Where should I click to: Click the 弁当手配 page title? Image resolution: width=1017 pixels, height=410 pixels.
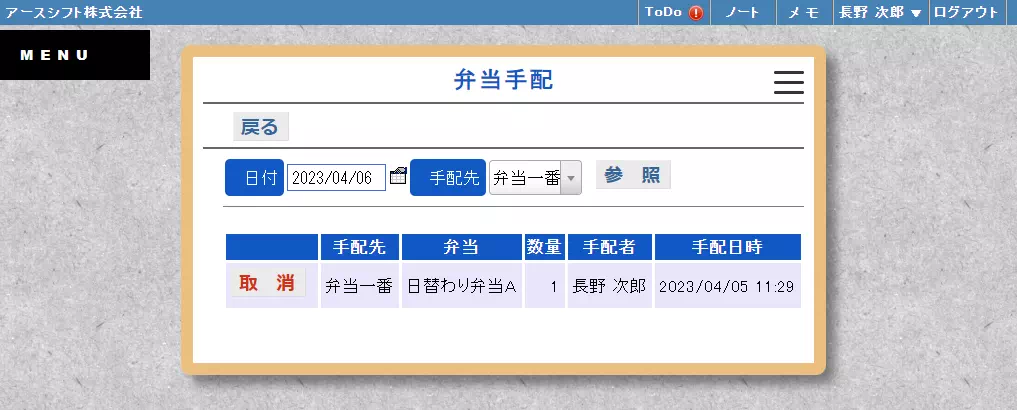click(503, 80)
